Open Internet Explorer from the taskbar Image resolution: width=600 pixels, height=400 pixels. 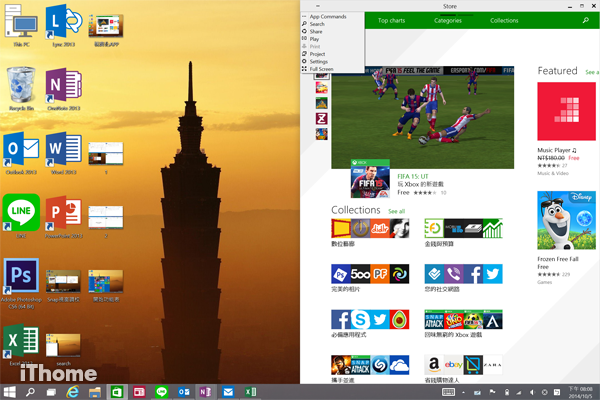[x=73, y=392]
